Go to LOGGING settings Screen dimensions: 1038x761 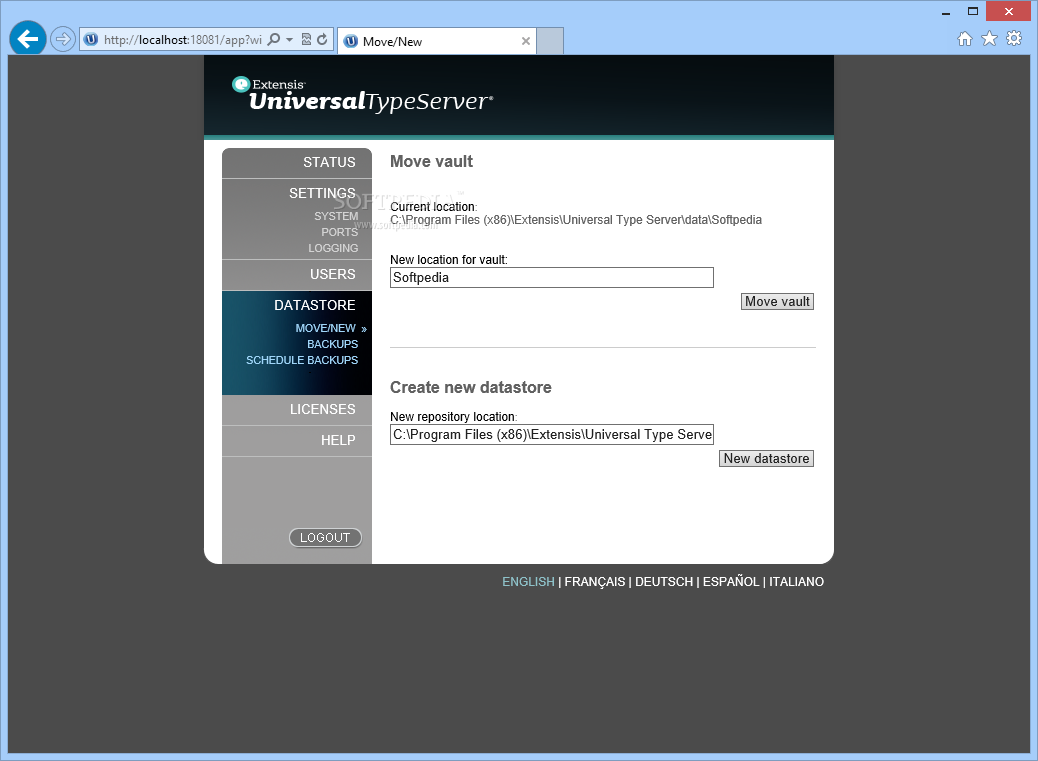pyautogui.click(x=332, y=248)
